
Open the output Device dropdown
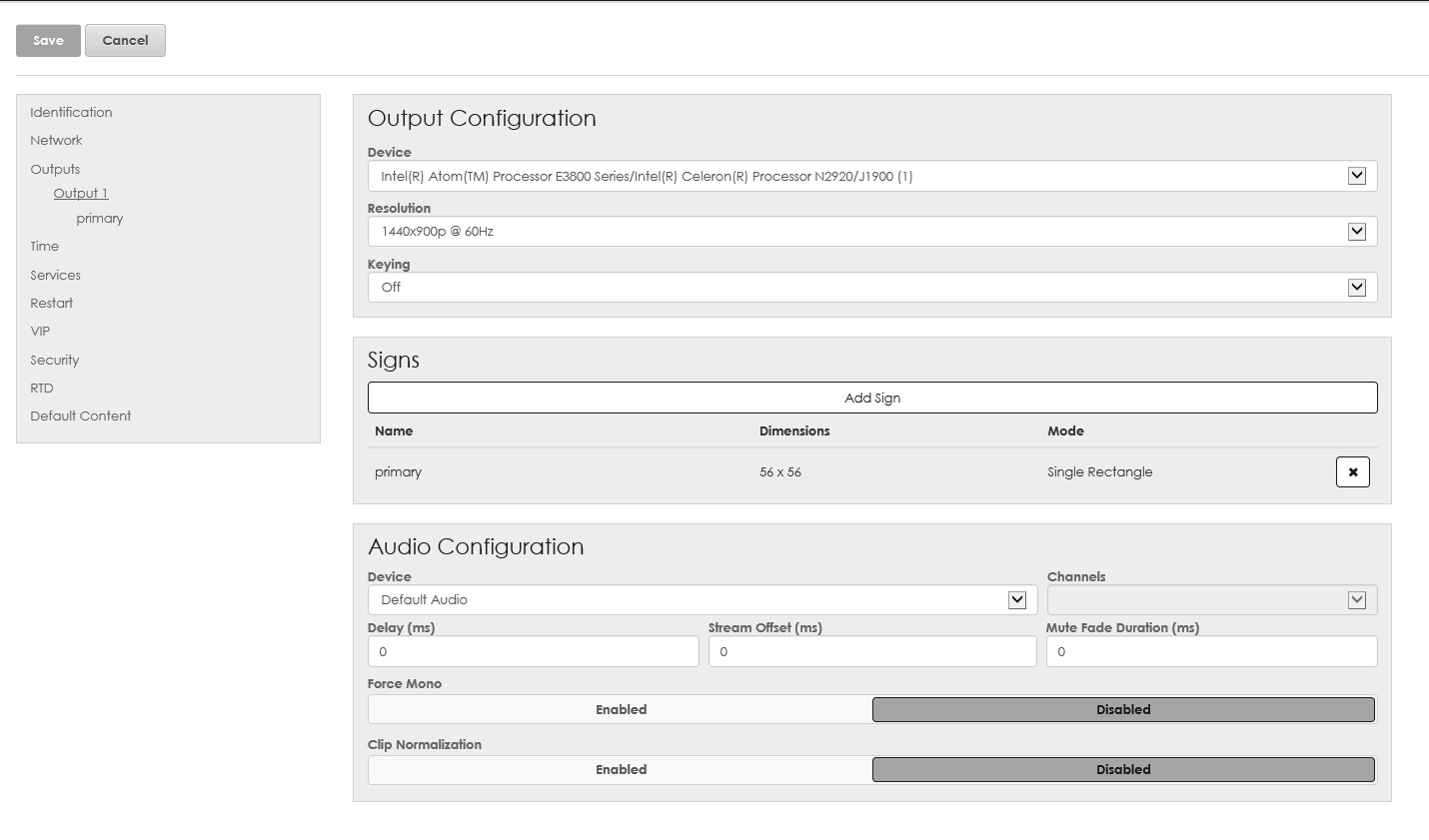(871, 177)
